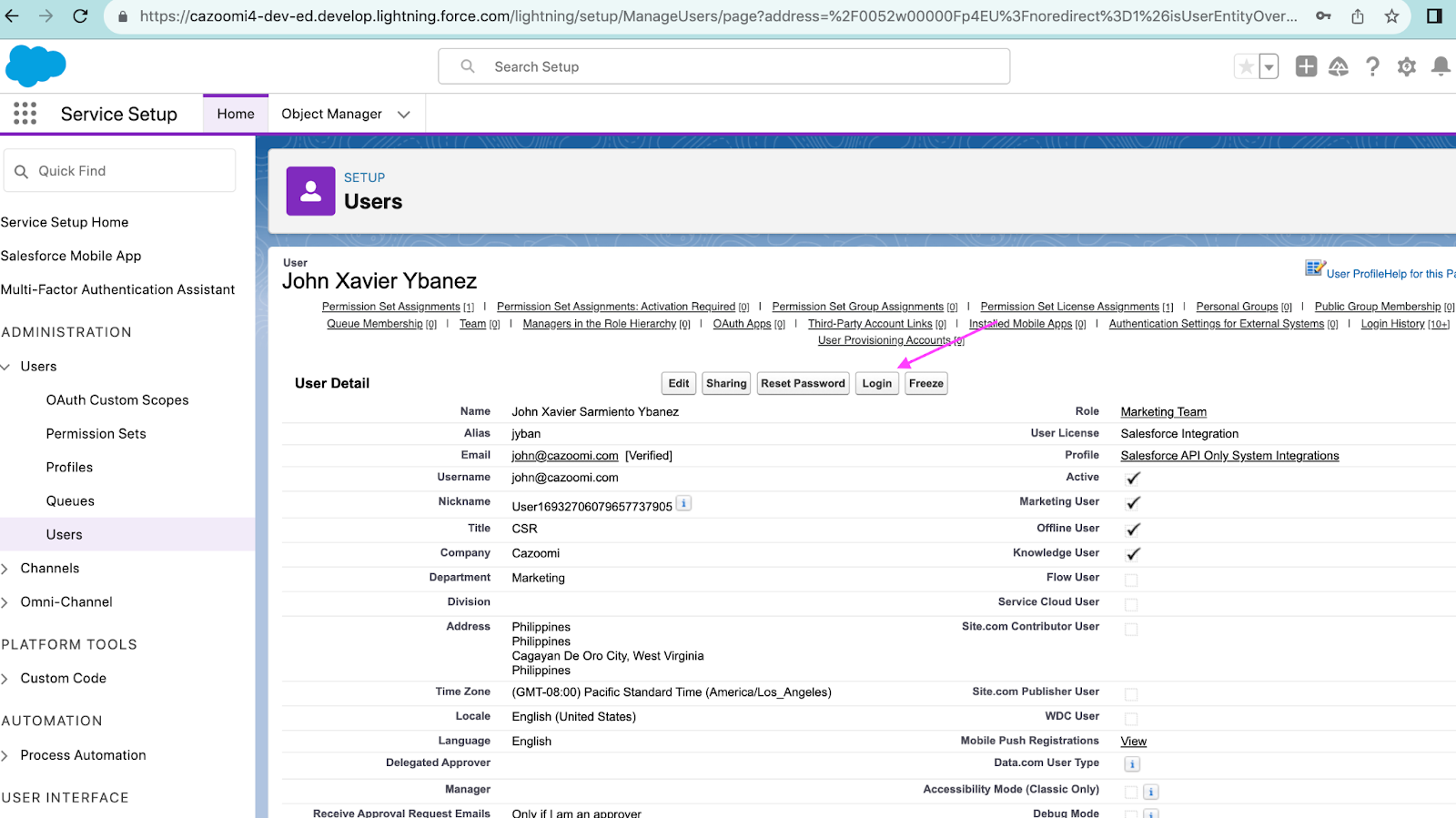1456x818 pixels.
Task: Click the Nickname info icon
Action: click(x=684, y=503)
